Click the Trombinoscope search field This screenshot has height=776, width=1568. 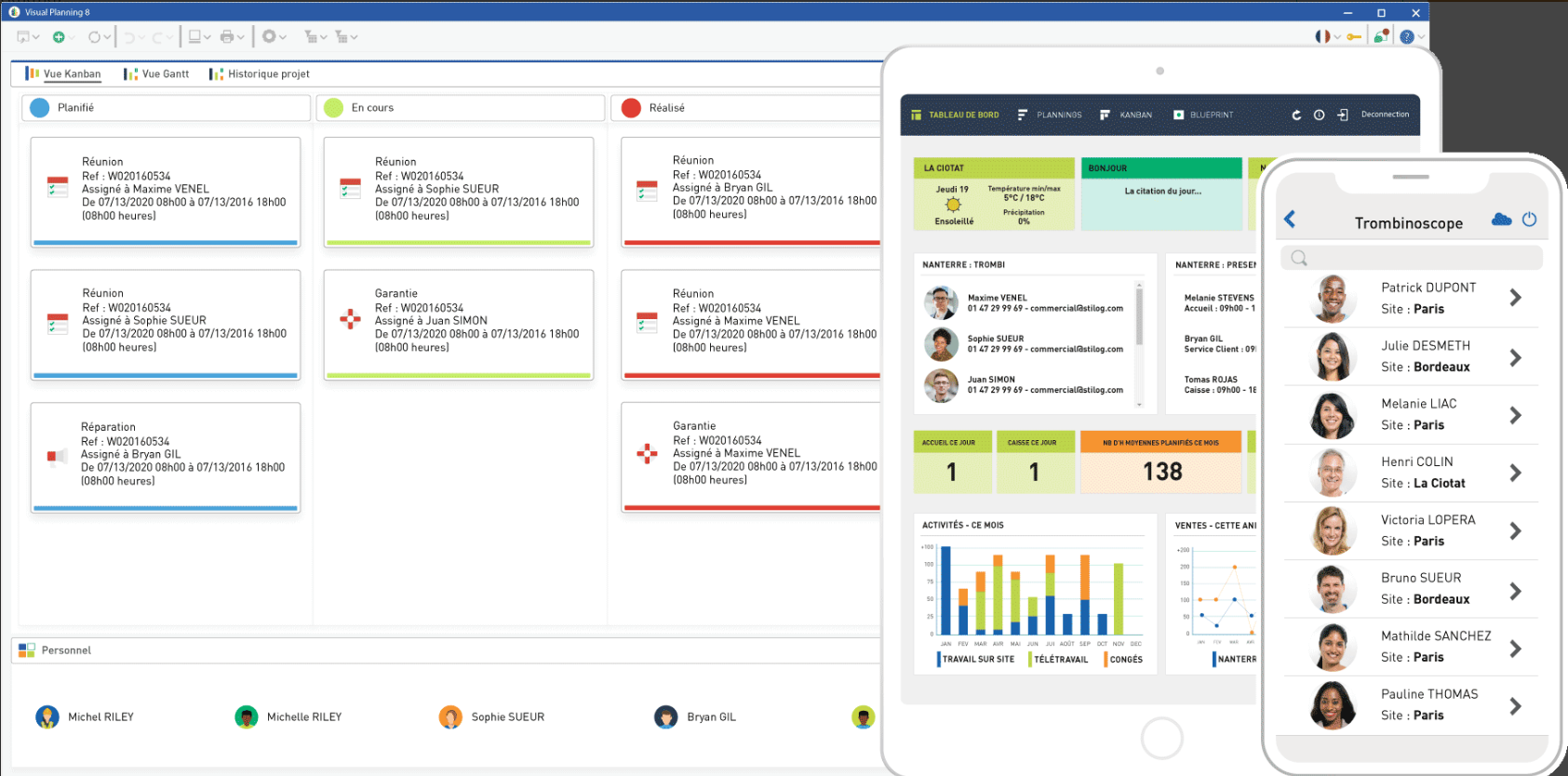1411,258
